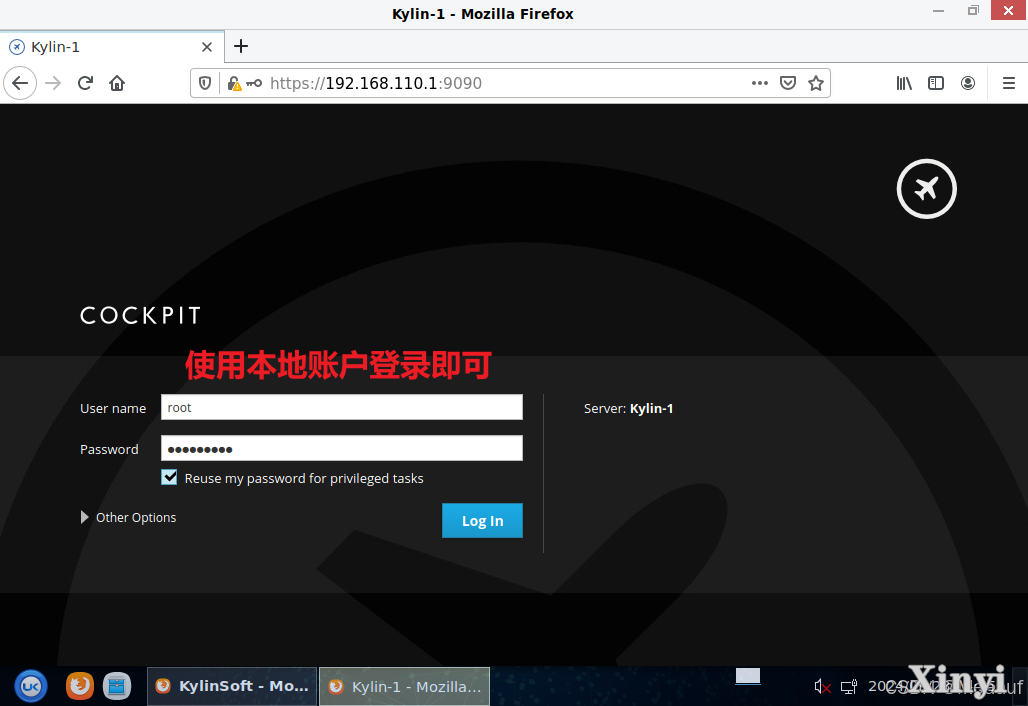Viewport: 1028px width, 706px height.
Task: Open the Firefox account menu
Action: (x=968, y=83)
